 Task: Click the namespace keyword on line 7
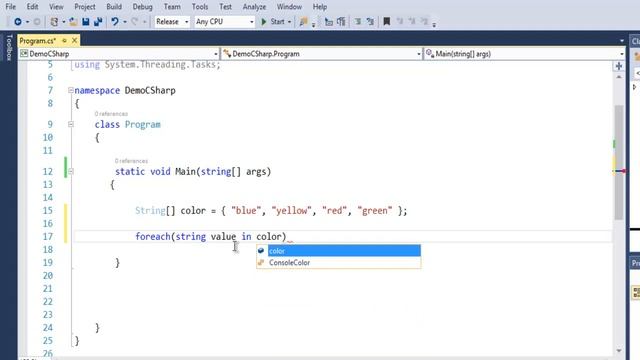click(97, 90)
